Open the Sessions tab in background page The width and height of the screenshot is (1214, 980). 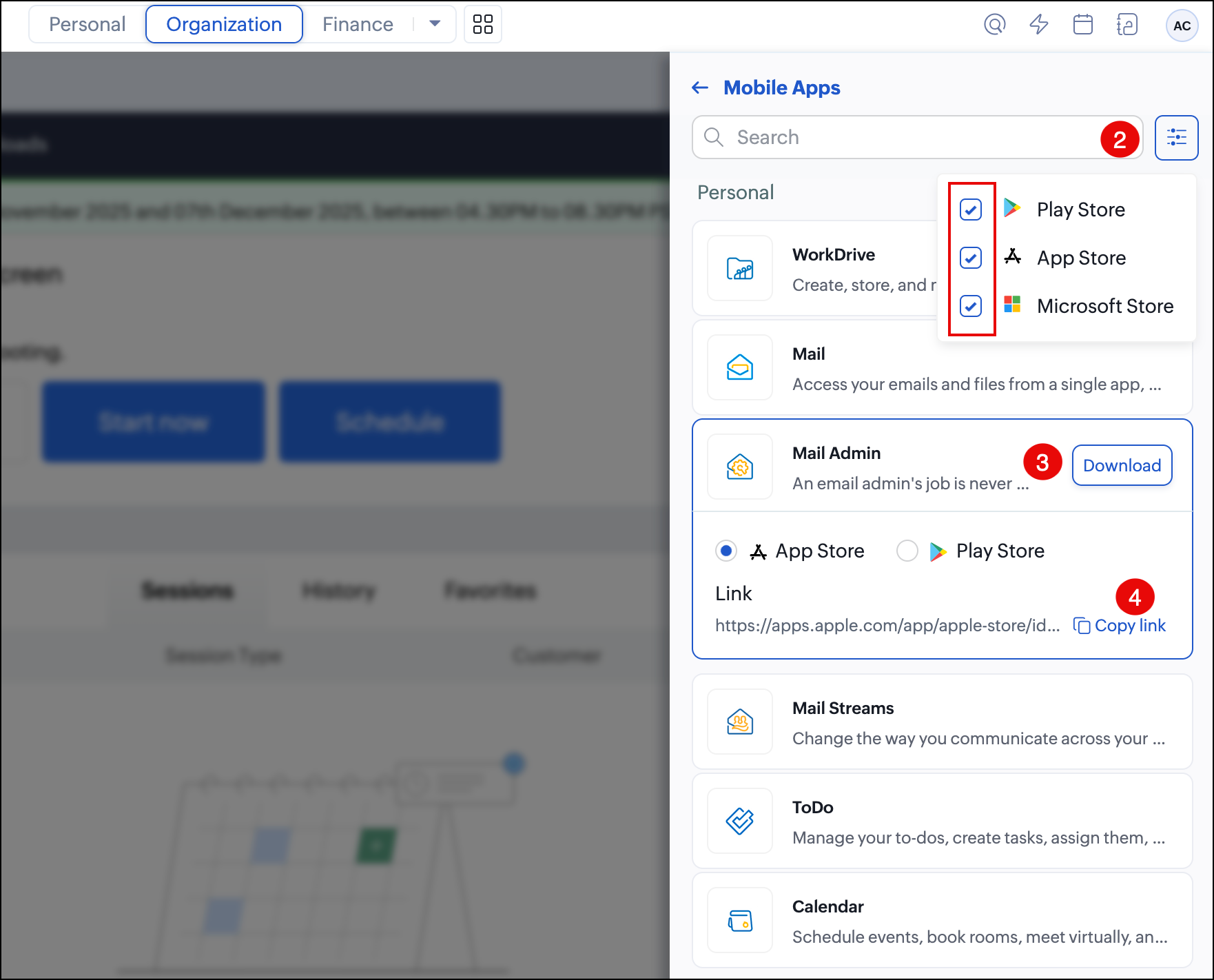tap(187, 591)
